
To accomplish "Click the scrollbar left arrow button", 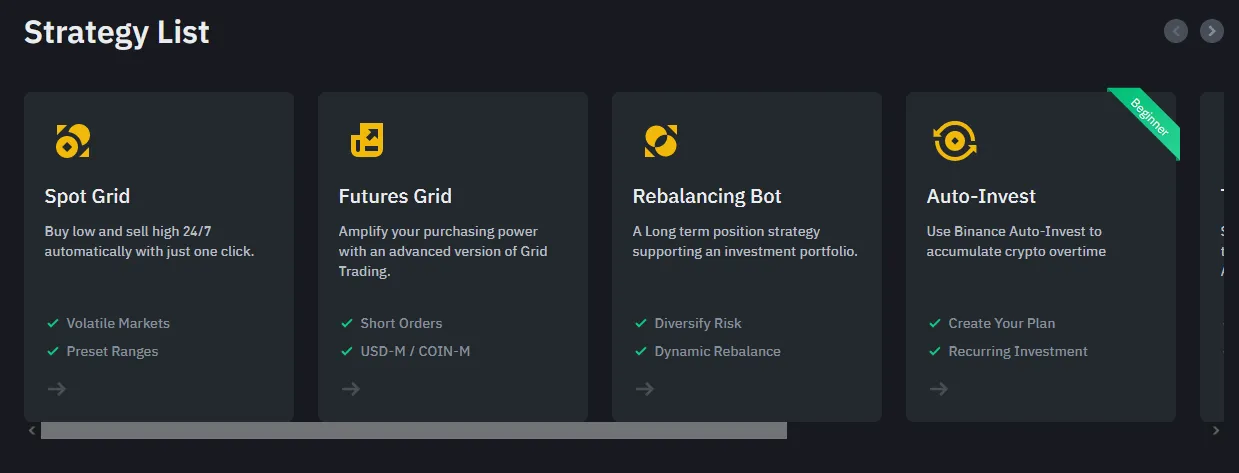I will 32,430.
